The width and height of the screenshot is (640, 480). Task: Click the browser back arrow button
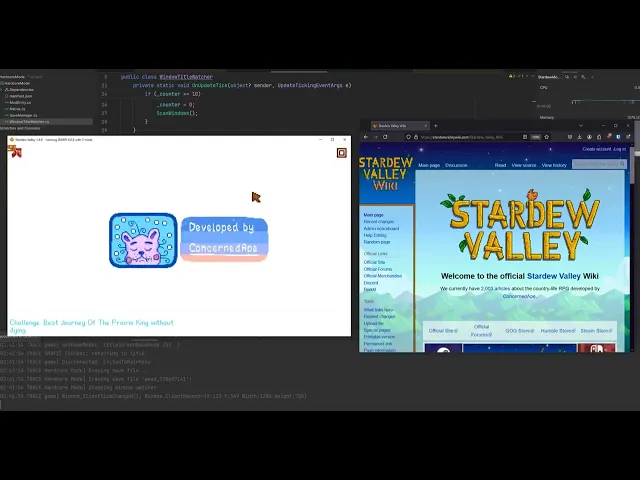click(x=366, y=137)
